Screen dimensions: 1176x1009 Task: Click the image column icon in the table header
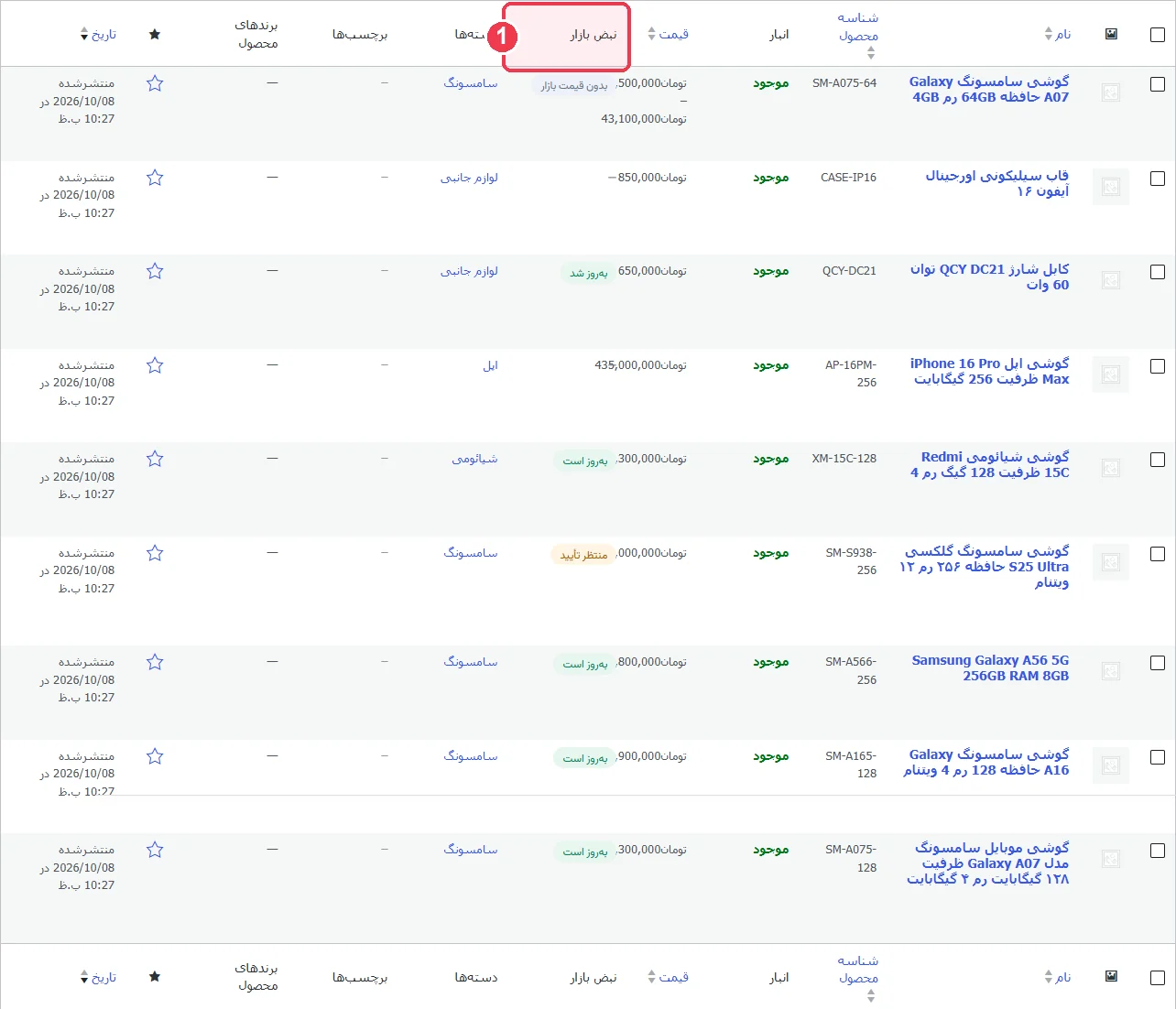(1111, 34)
